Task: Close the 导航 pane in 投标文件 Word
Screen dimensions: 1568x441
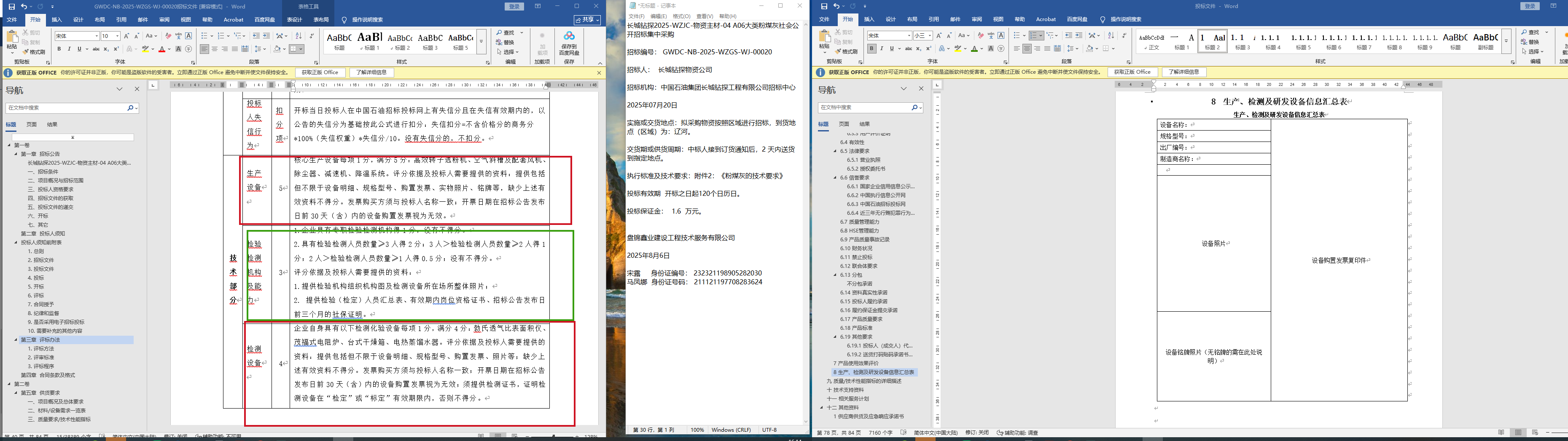Action: click(x=921, y=89)
